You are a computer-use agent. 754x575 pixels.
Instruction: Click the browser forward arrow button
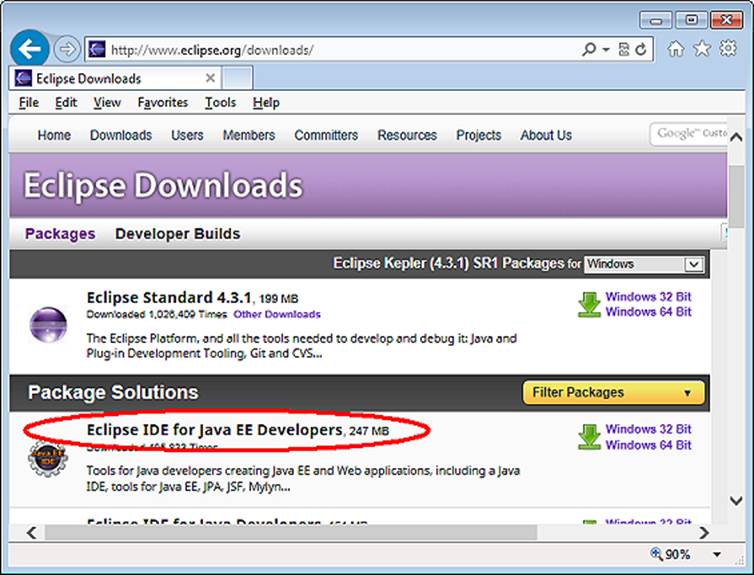66,49
